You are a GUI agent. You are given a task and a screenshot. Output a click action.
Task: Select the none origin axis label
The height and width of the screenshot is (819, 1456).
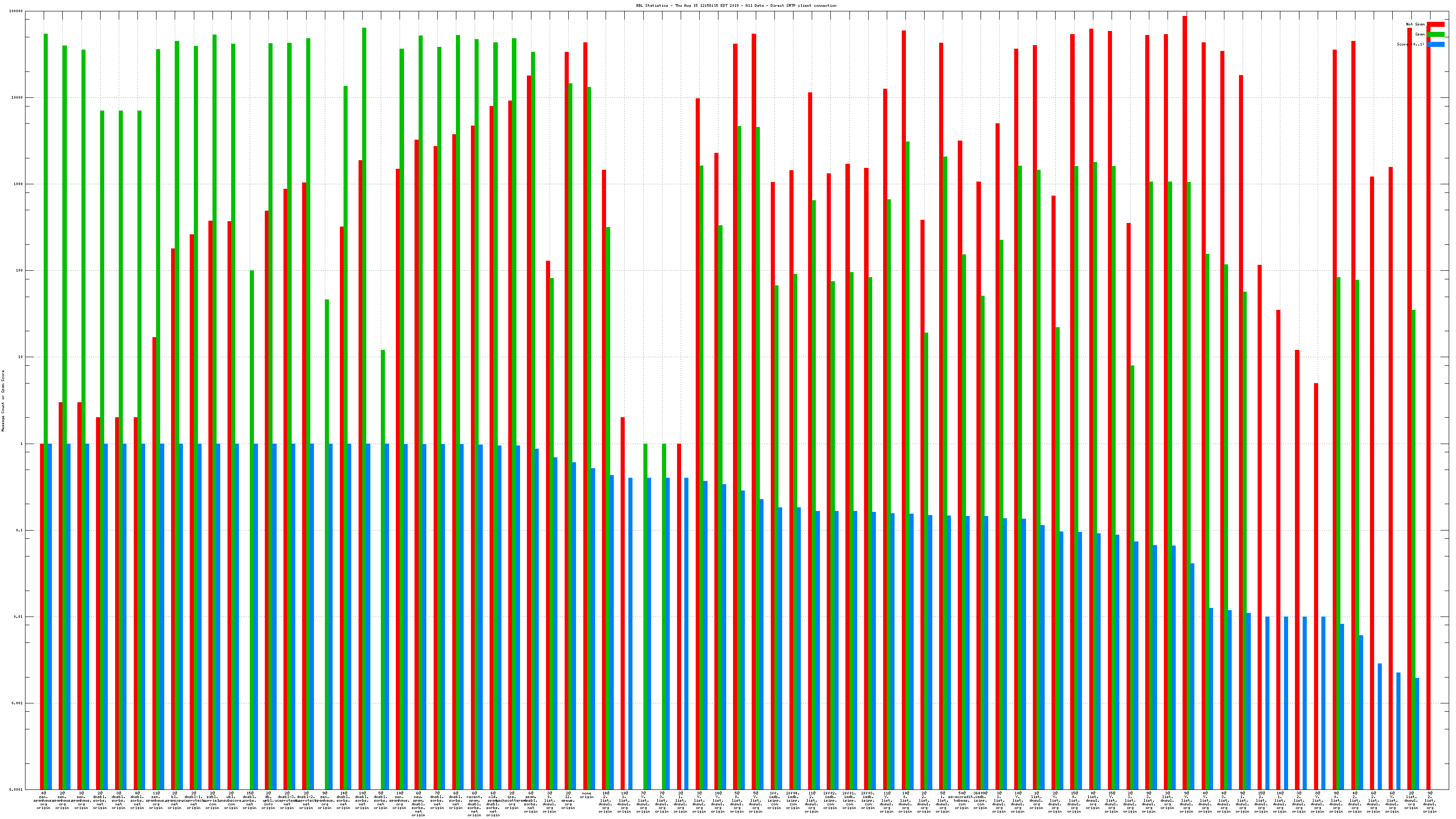tap(586, 795)
